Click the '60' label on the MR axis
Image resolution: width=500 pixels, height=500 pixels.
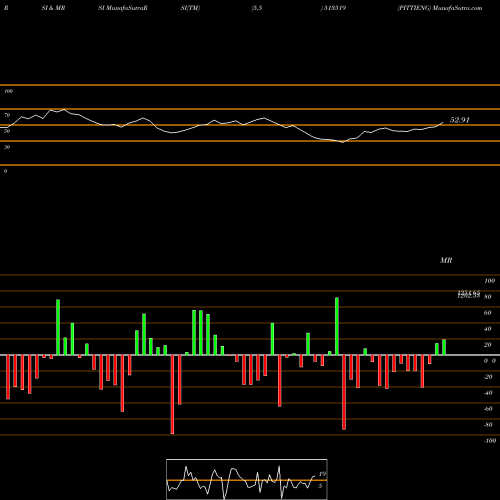(x=488, y=313)
